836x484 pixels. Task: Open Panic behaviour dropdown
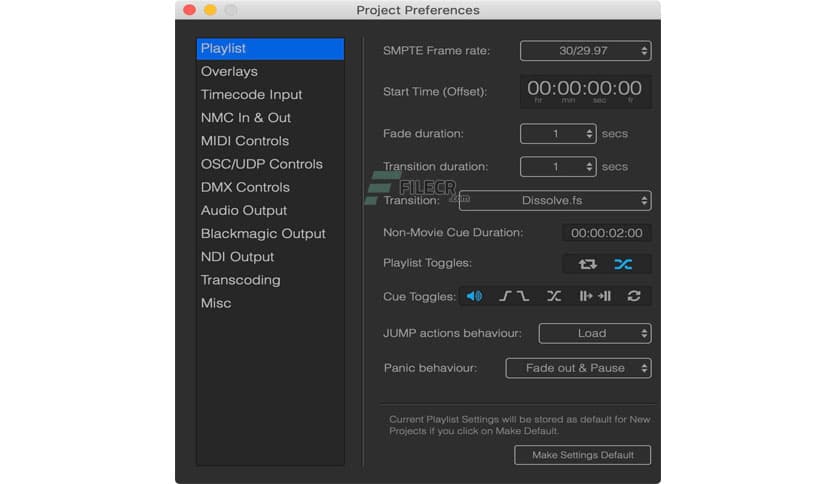tap(578, 368)
